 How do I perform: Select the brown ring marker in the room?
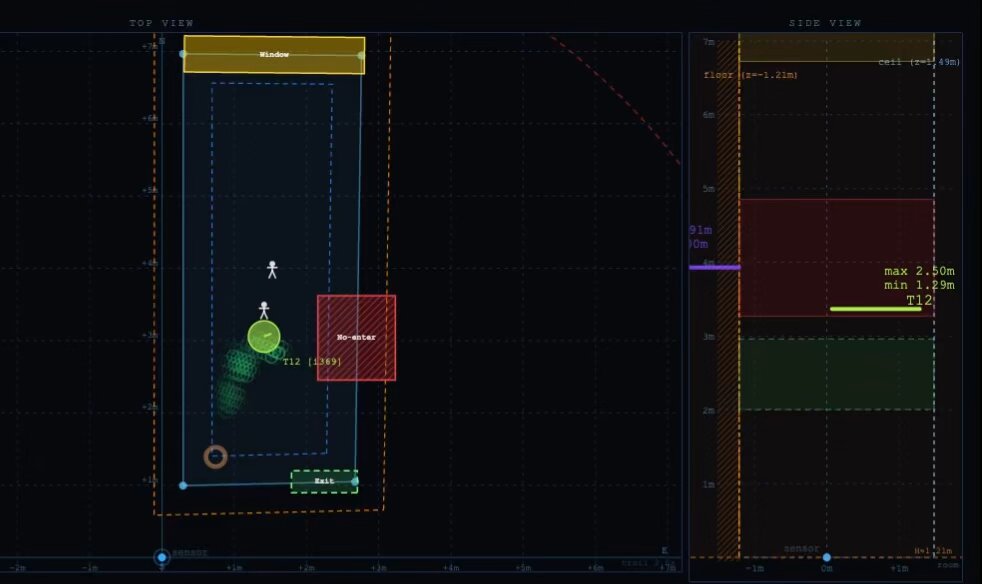point(215,457)
